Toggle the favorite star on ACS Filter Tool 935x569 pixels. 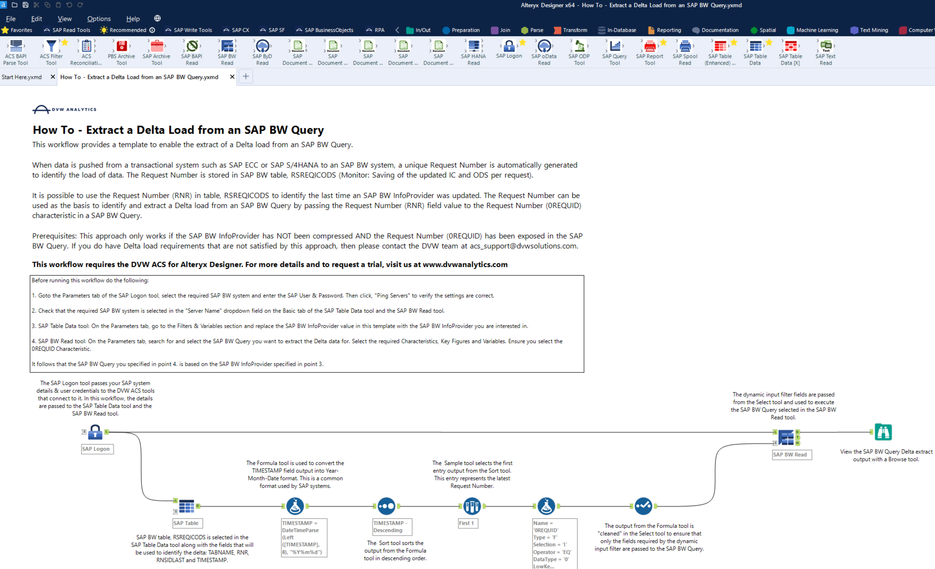(x=64, y=42)
